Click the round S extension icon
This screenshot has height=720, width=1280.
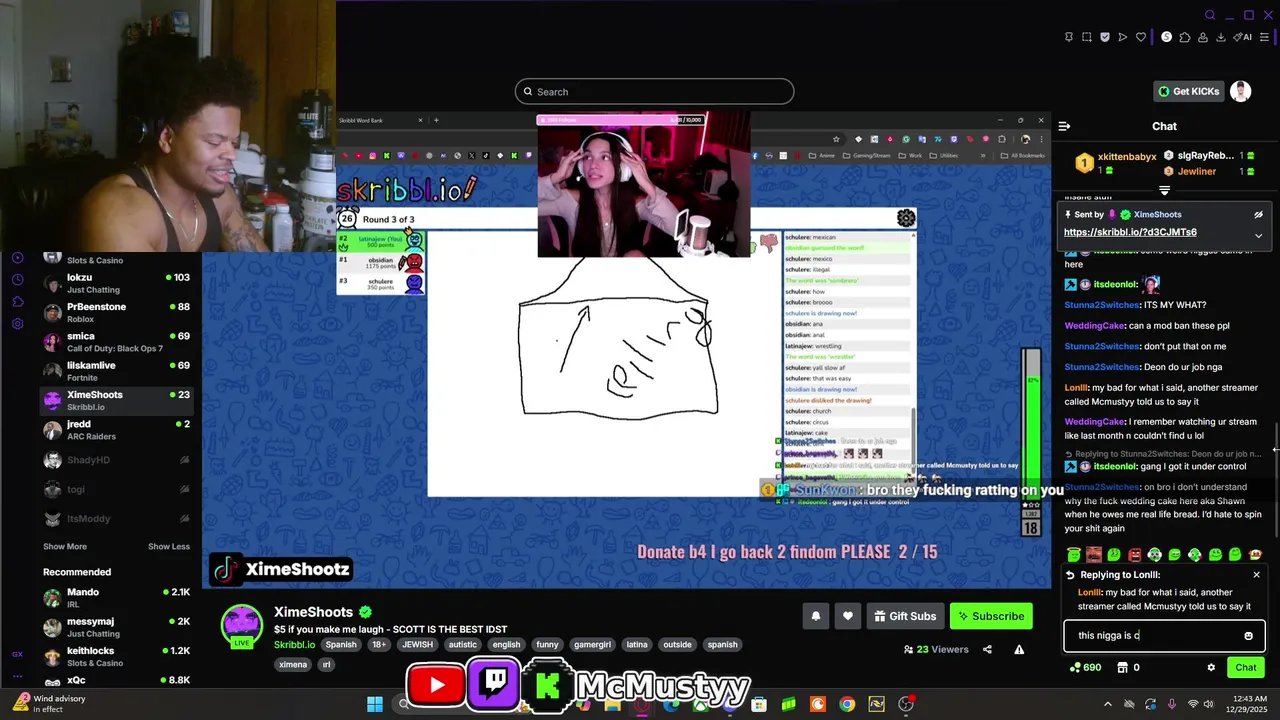tap(1166, 37)
